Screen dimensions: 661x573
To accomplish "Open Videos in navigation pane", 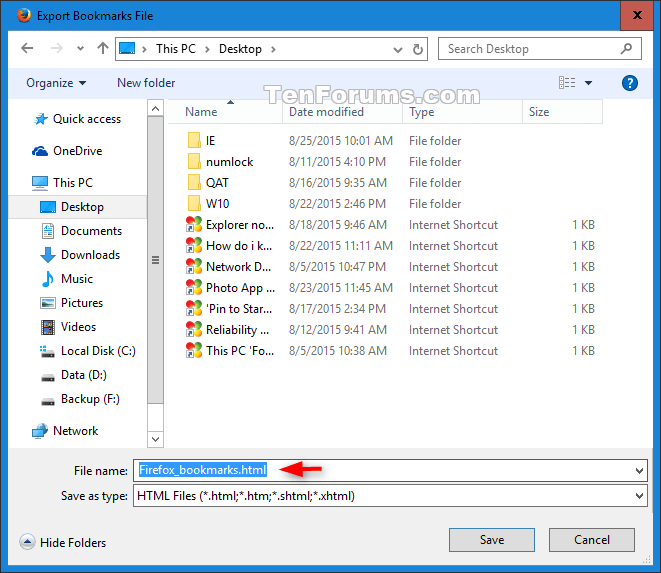I will coord(68,327).
